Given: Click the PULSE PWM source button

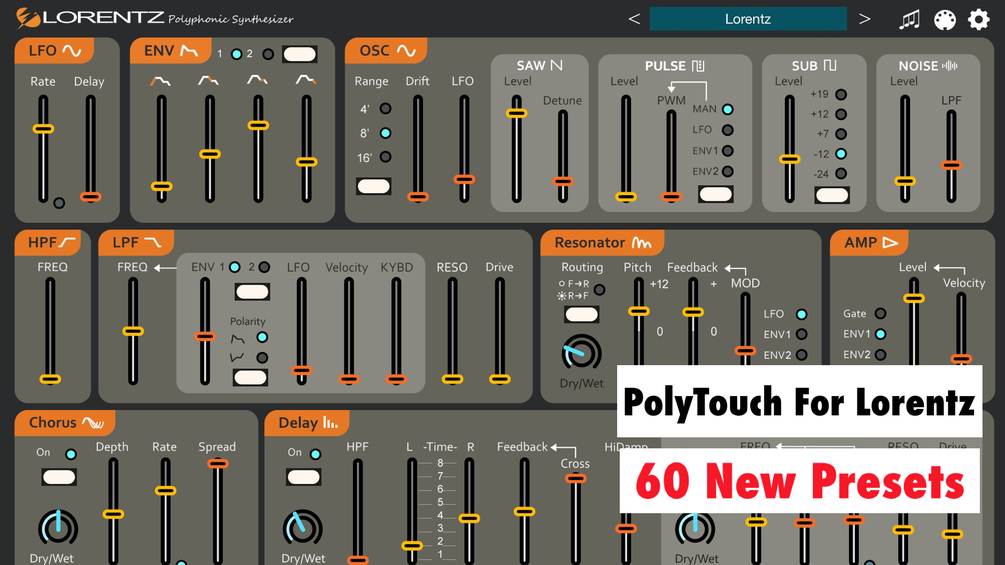Looking at the screenshot, I should tap(715, 194).
